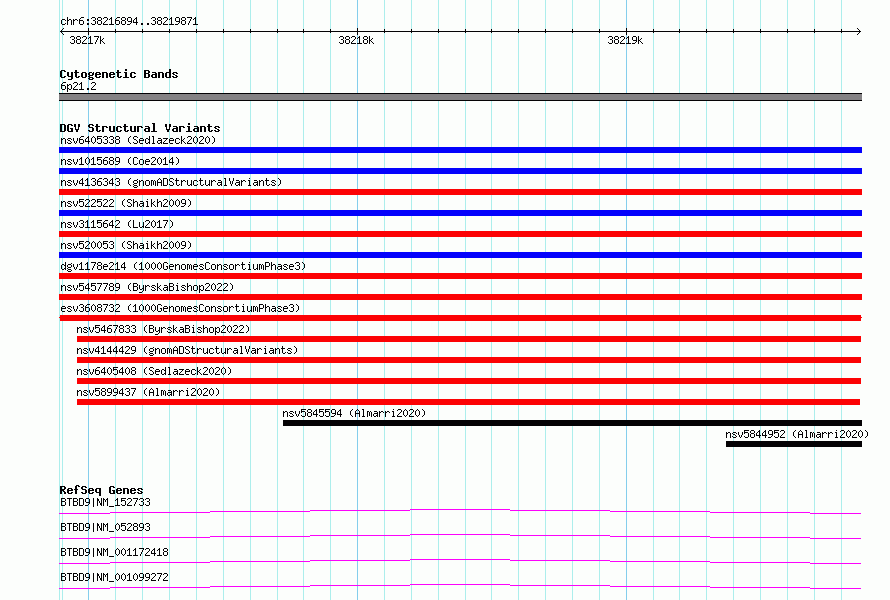
Task: Open the DGV Structural Variants track title
Action: pyautogui.click(x=140, y=128)
